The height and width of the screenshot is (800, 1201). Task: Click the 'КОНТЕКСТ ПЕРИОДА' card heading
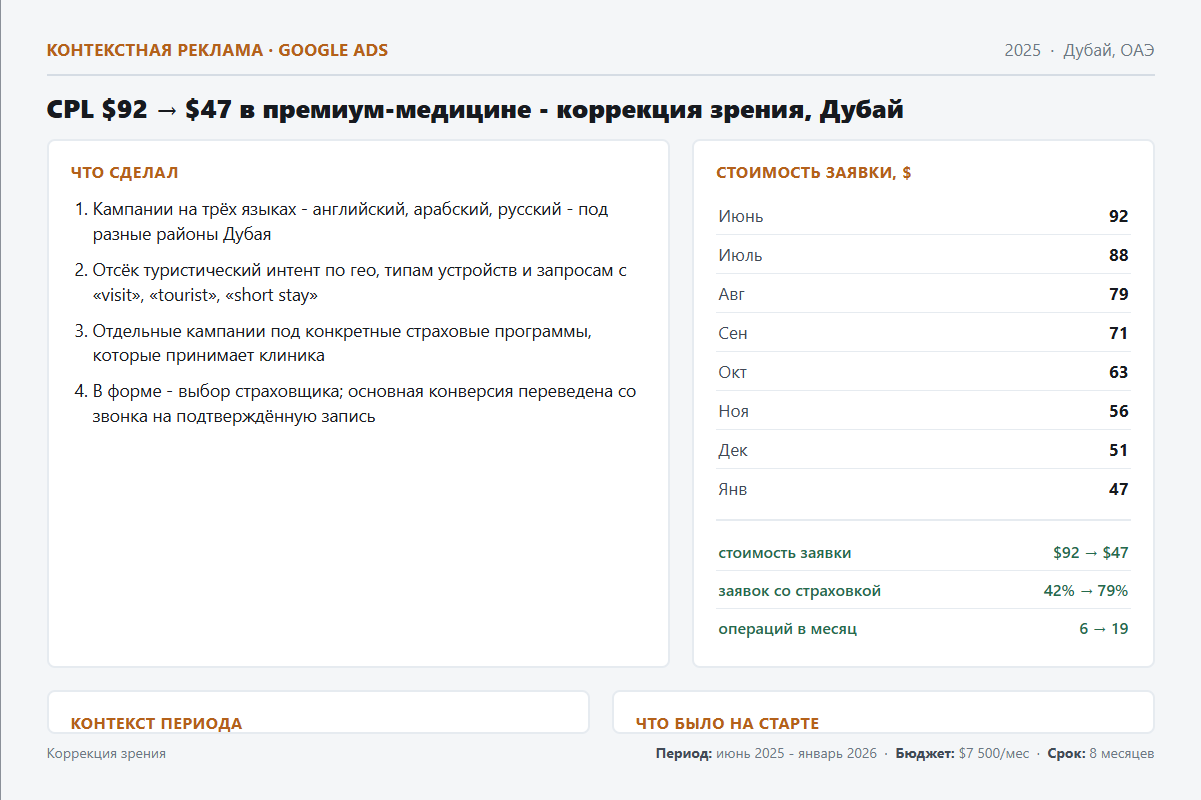coord(157,723)
